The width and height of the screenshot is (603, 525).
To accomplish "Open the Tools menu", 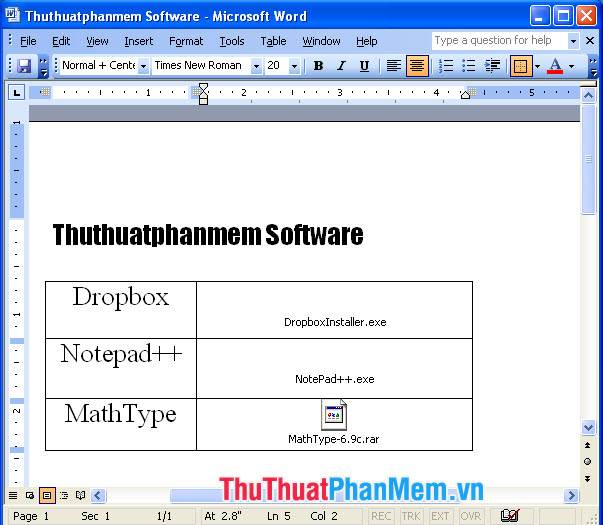I will [x=232, y=41].
